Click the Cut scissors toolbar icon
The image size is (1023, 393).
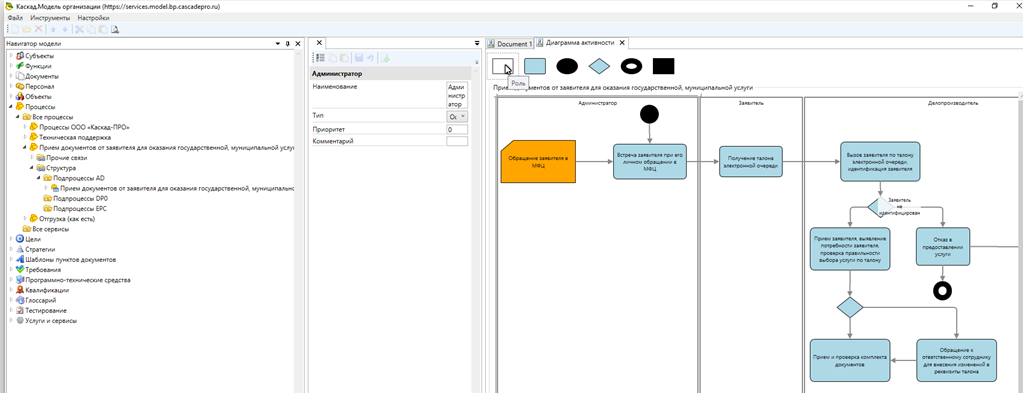tap(79, 29)
